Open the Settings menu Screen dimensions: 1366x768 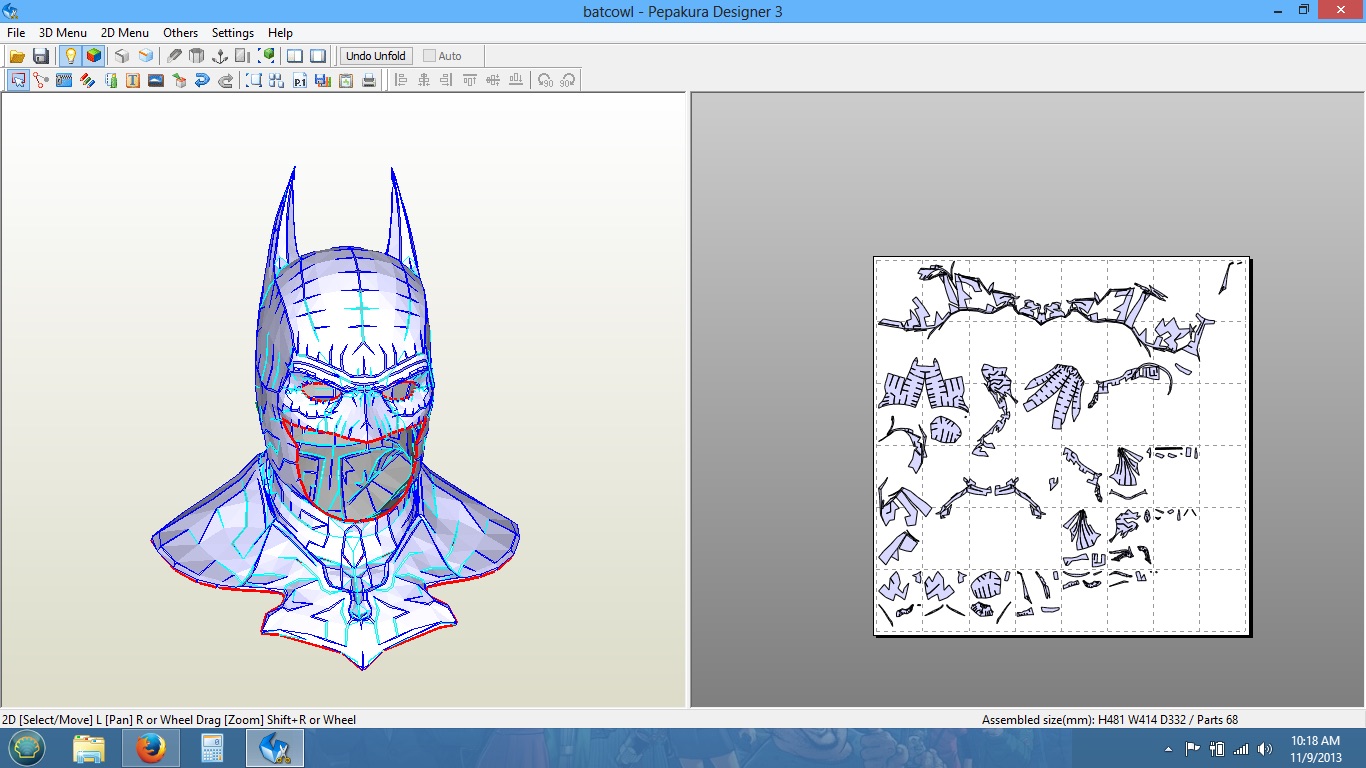233,33
